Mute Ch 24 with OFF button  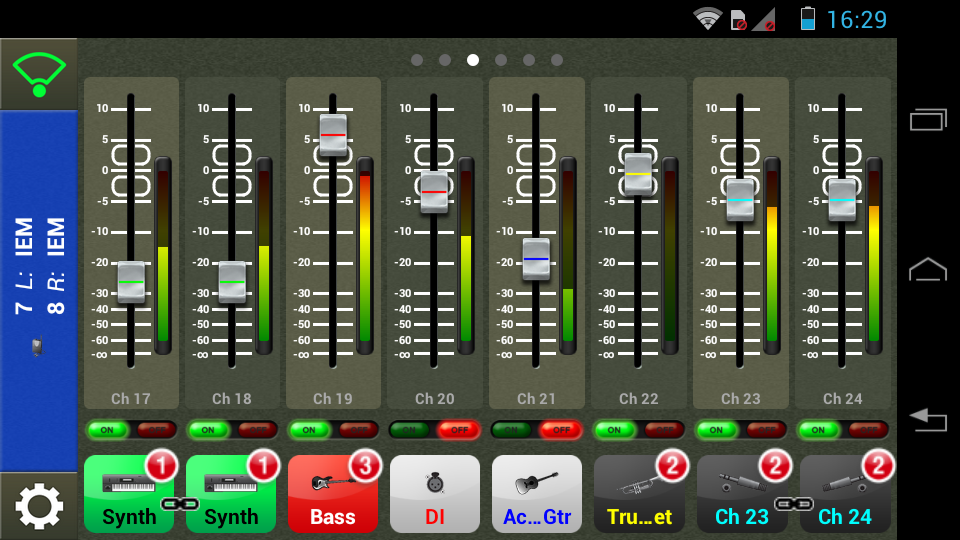[868, 430]
